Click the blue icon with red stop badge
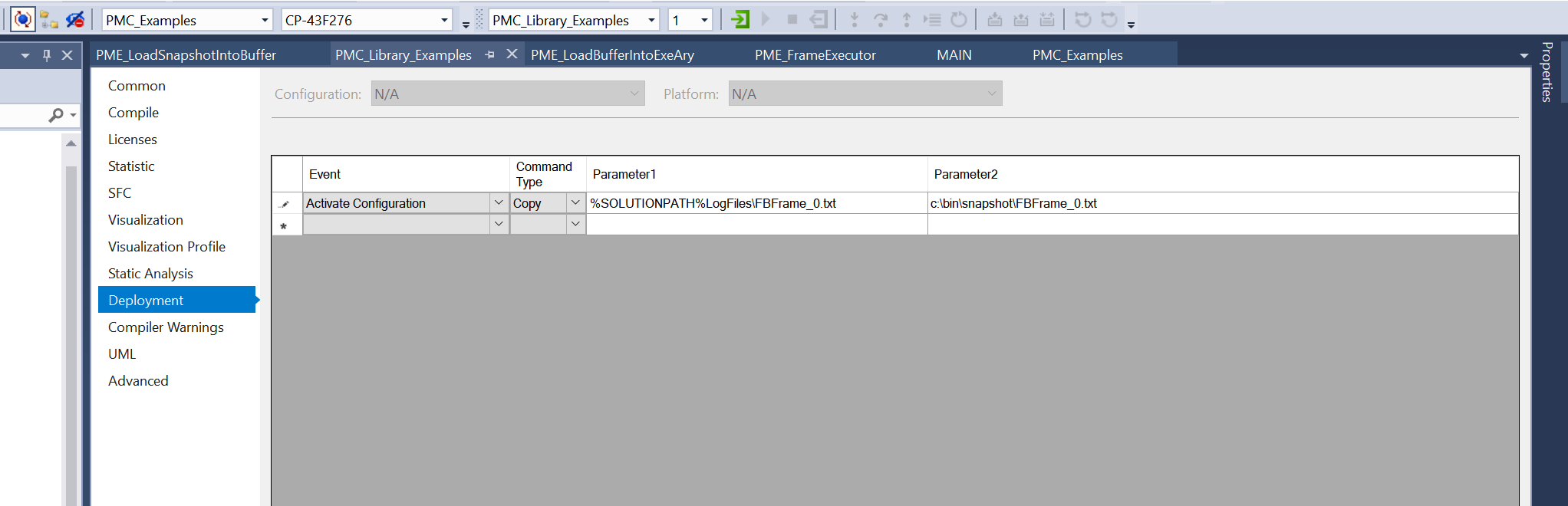The width and height of the screenshot is (1568, 506). click(75, 19)
